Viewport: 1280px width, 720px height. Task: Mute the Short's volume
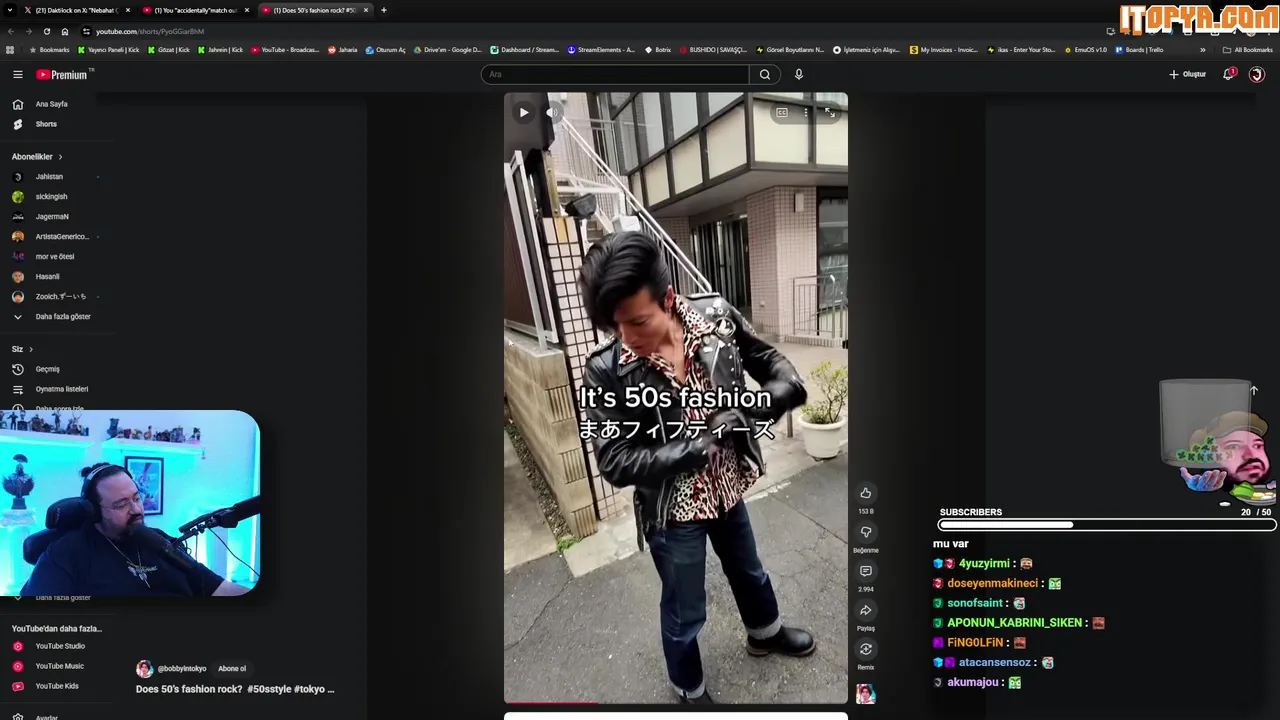point(552,113)
